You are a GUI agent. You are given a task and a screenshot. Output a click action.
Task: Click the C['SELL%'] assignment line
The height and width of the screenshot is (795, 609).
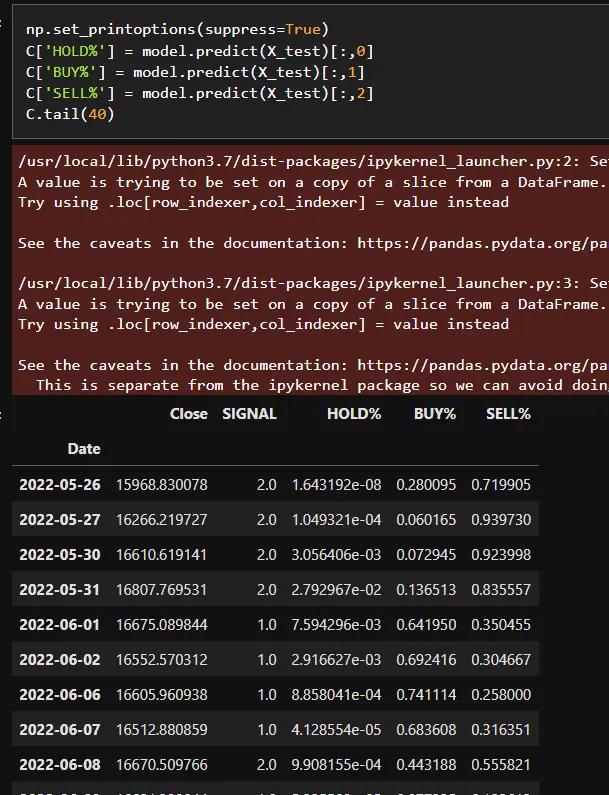coord(200,93)
